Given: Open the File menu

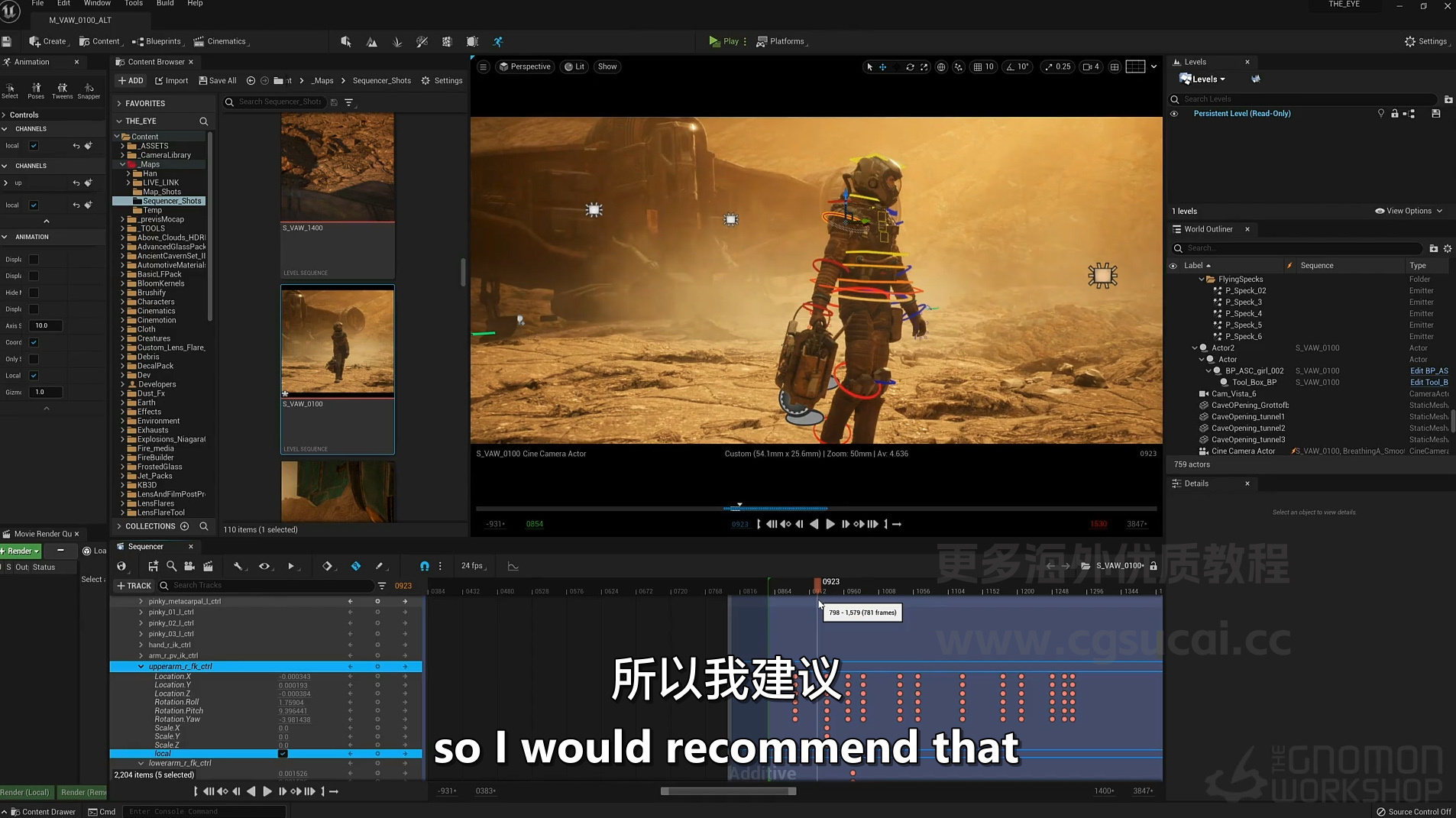Looking at the screenshot, I should tap(37, 4).
